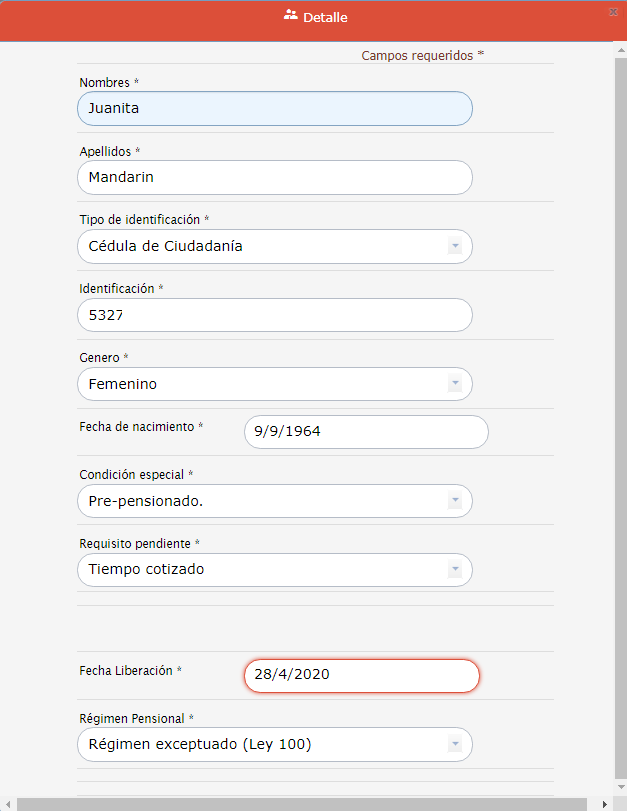Expand the Genero dropdown showing Femenino
627x811 pixels.
point(454,384)
